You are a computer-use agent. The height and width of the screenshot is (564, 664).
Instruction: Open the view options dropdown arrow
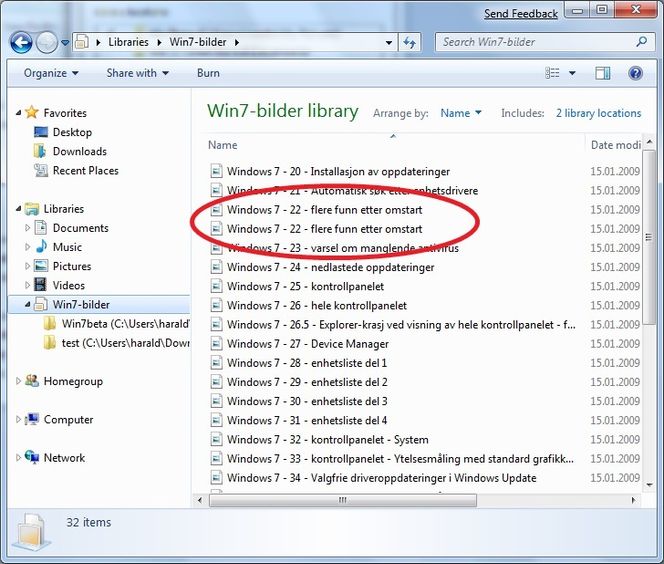tap(572, 73)
